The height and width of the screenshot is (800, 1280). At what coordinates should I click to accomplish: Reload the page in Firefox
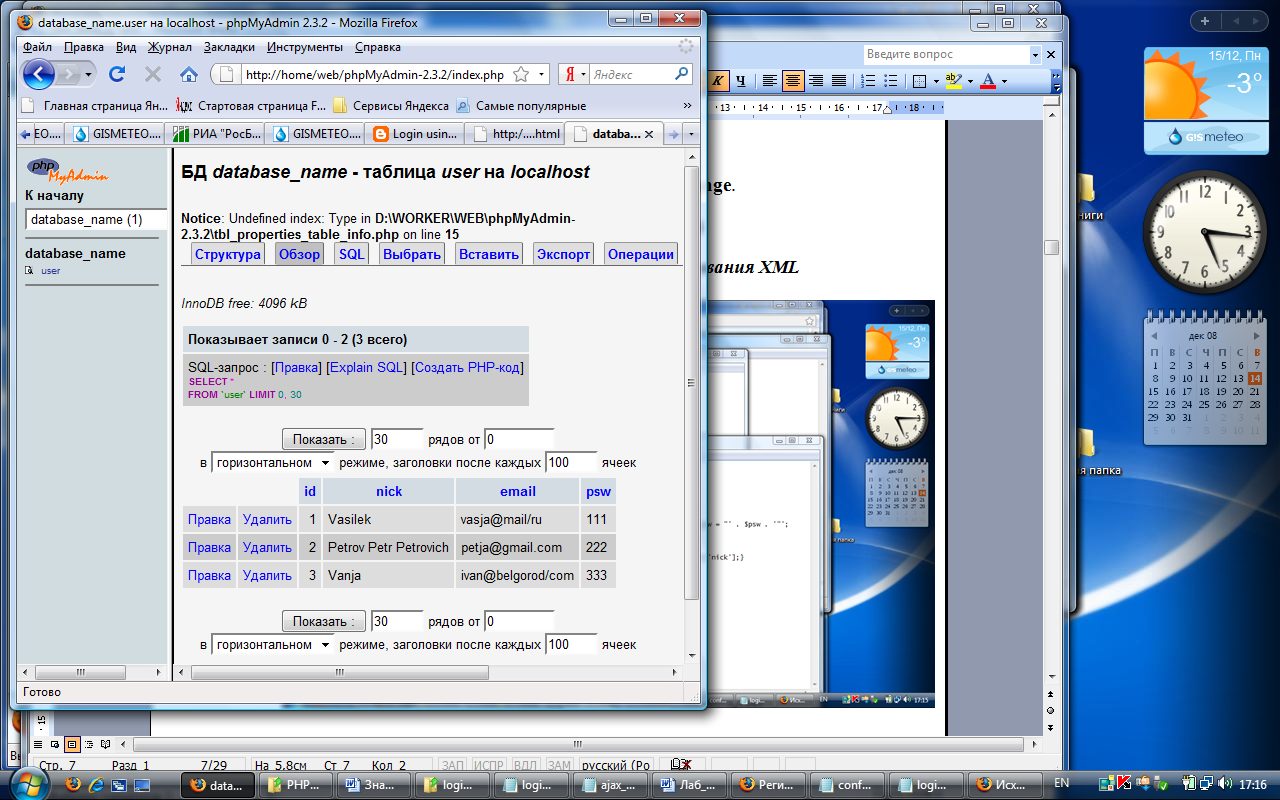coord(116,74)
